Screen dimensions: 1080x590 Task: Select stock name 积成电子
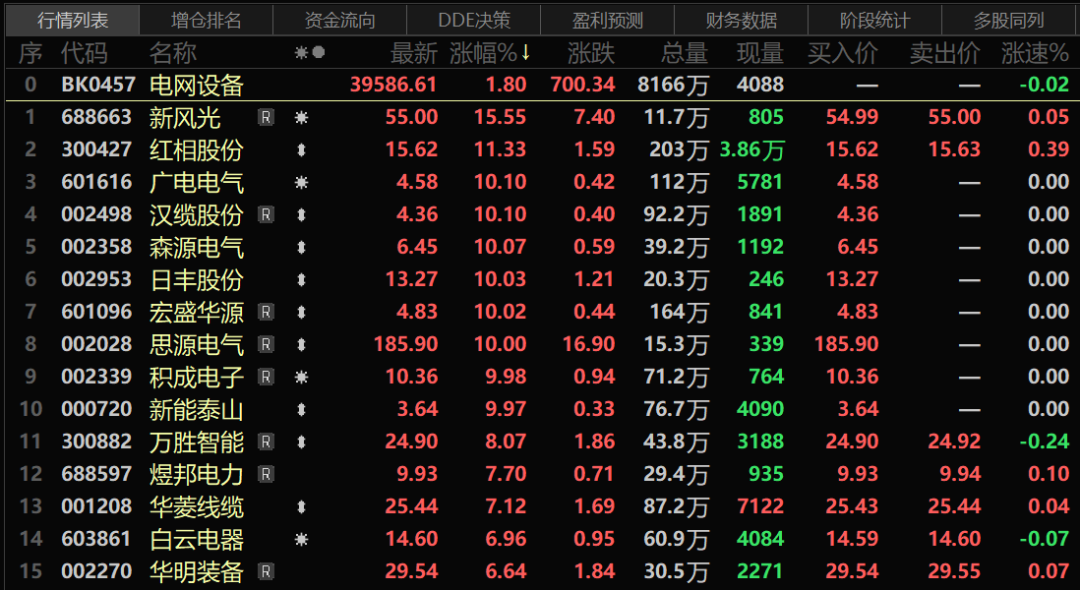tap(196, 377)
